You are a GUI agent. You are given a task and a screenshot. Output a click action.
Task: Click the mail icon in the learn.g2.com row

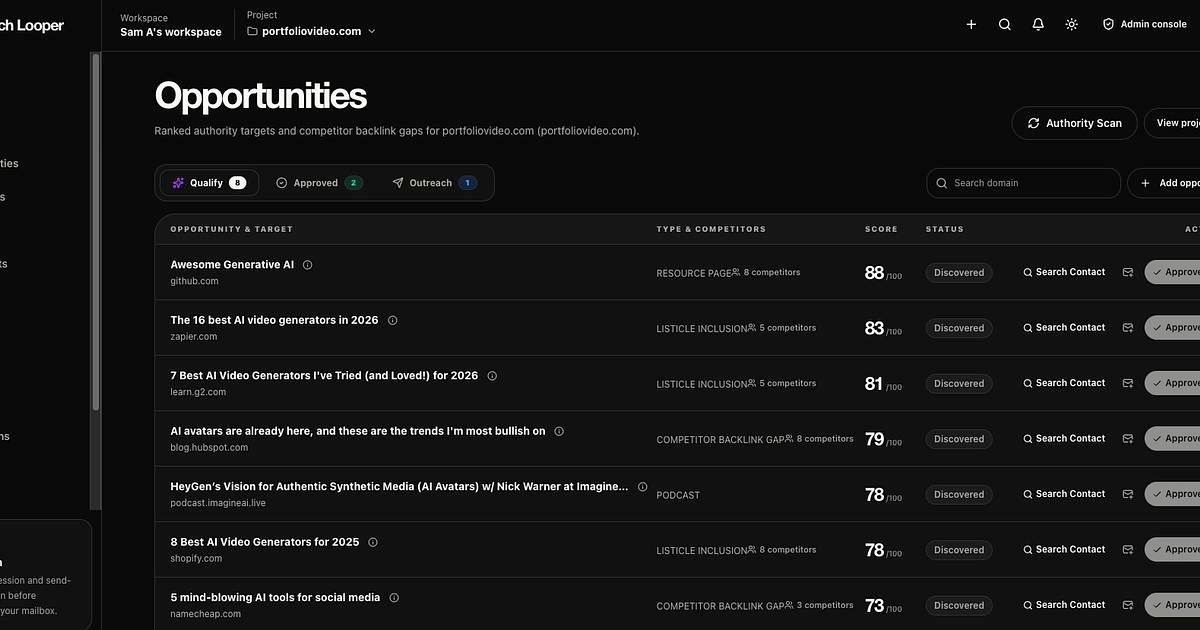click(1128, 383)
